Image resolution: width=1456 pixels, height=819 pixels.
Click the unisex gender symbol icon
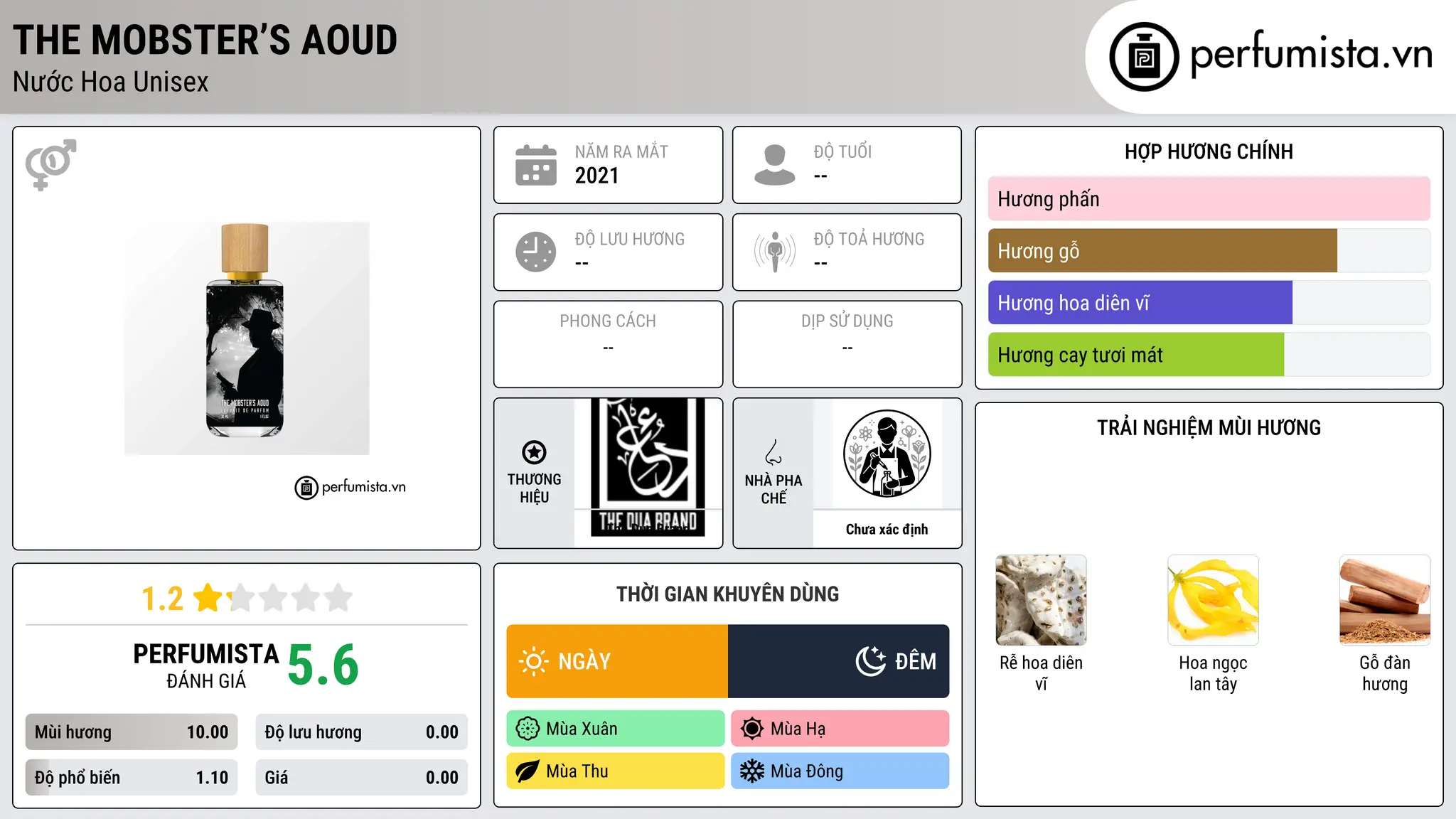click(x=50, y=164)
